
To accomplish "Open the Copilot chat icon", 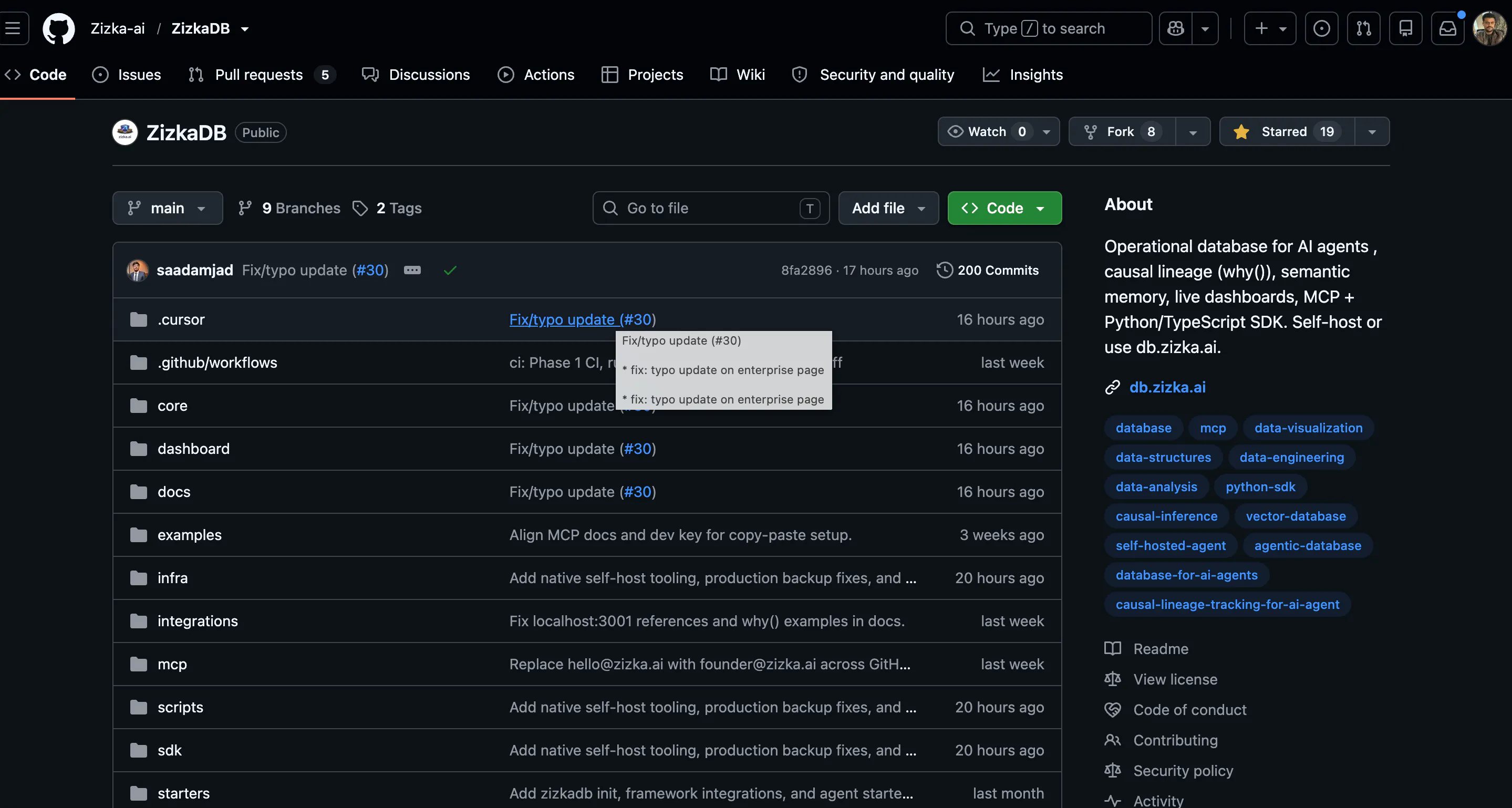I will tap(1176, 28).
